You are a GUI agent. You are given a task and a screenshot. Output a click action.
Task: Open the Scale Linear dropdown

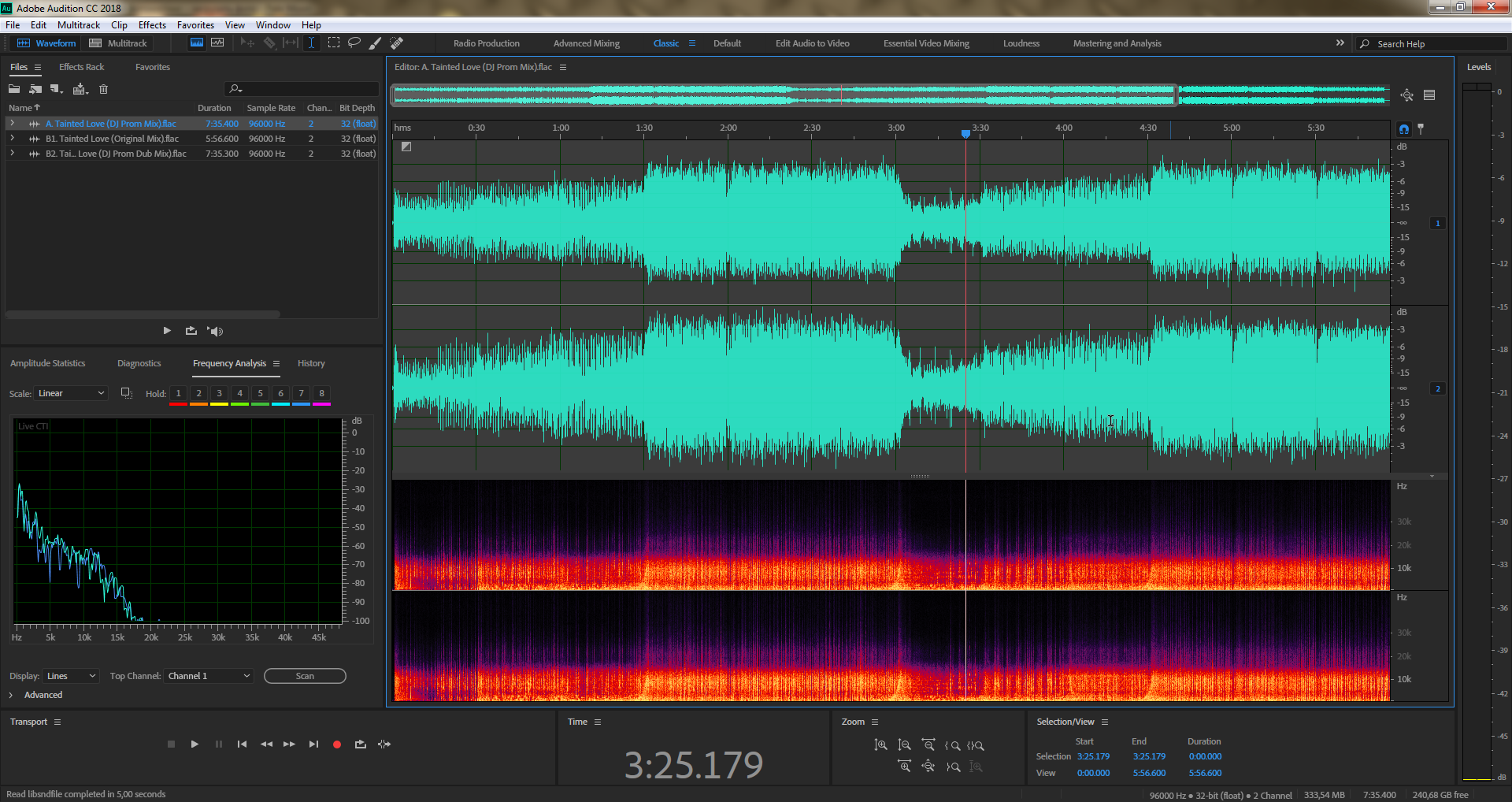tap(71, 393)
